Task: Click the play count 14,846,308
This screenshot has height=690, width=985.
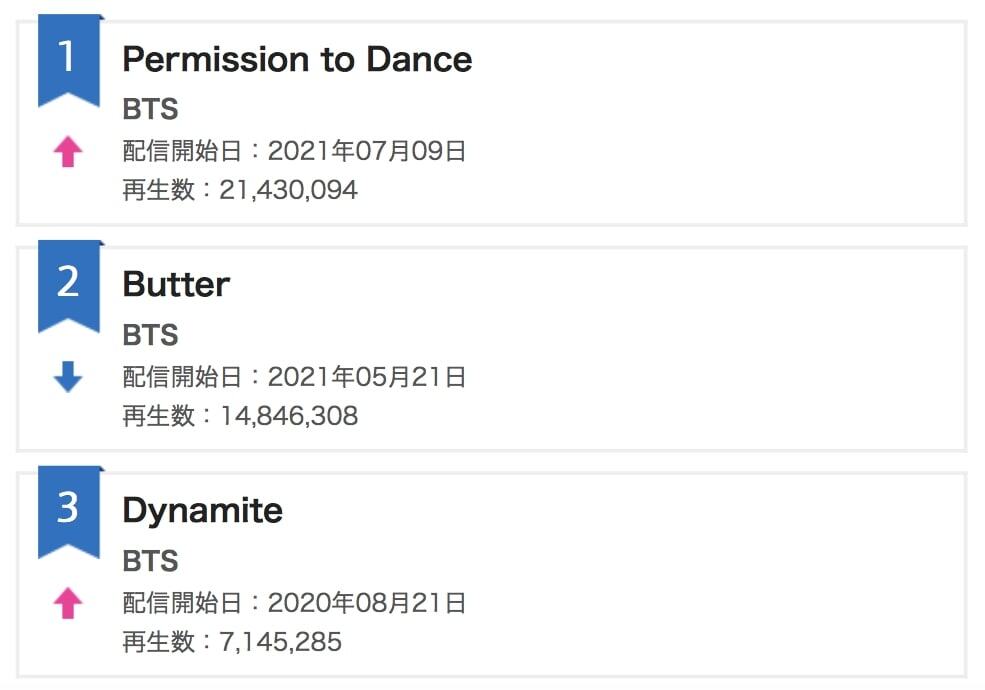Action: coord(288,416)
